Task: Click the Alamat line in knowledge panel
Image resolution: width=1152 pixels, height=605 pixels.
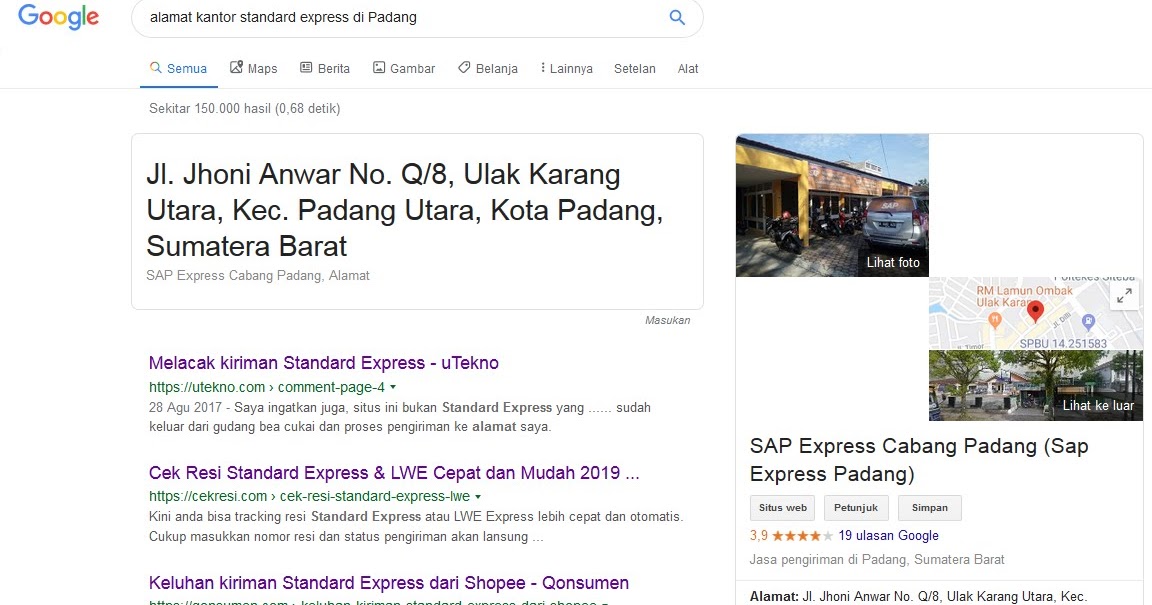Action: click(x=918, y=596)
